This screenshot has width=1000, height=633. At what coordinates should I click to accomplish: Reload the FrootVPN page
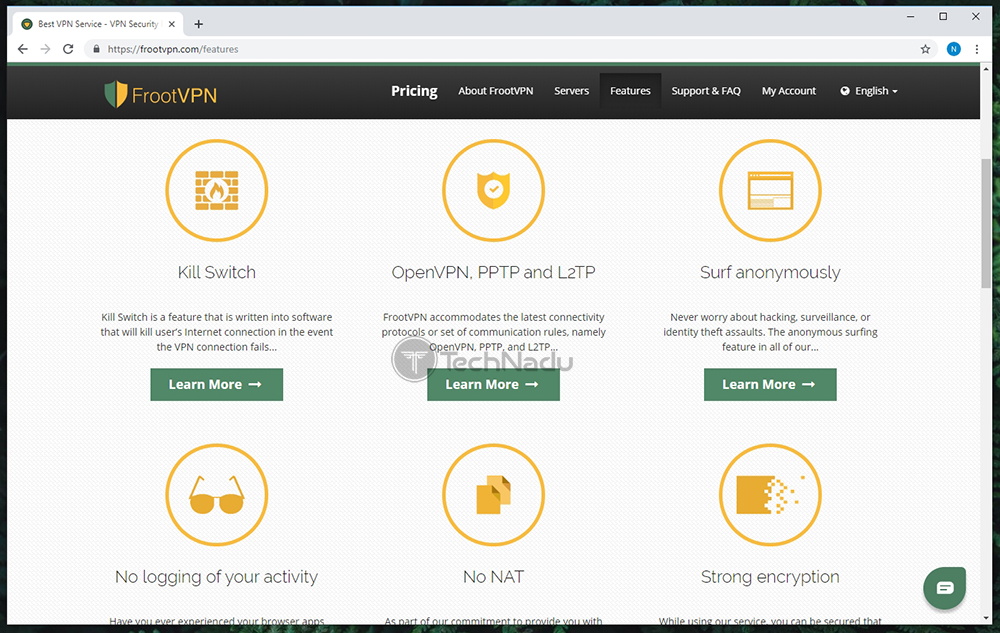tap(68, 49)
